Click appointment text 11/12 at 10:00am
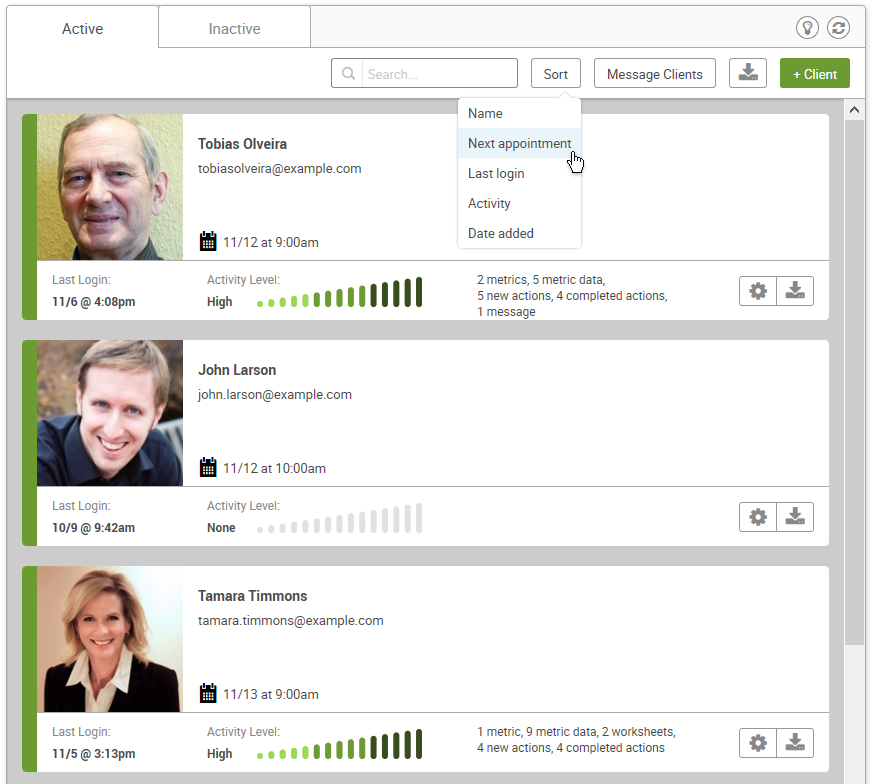Viewport: 873px width, 784px height. (274, 468)
